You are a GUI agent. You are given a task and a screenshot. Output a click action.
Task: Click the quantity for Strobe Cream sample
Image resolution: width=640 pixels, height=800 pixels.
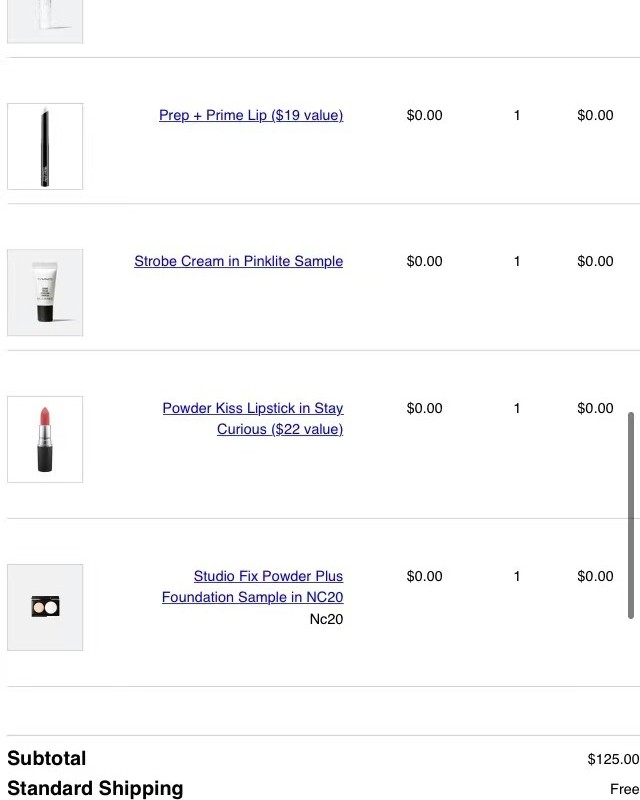(x=517, y=261)
